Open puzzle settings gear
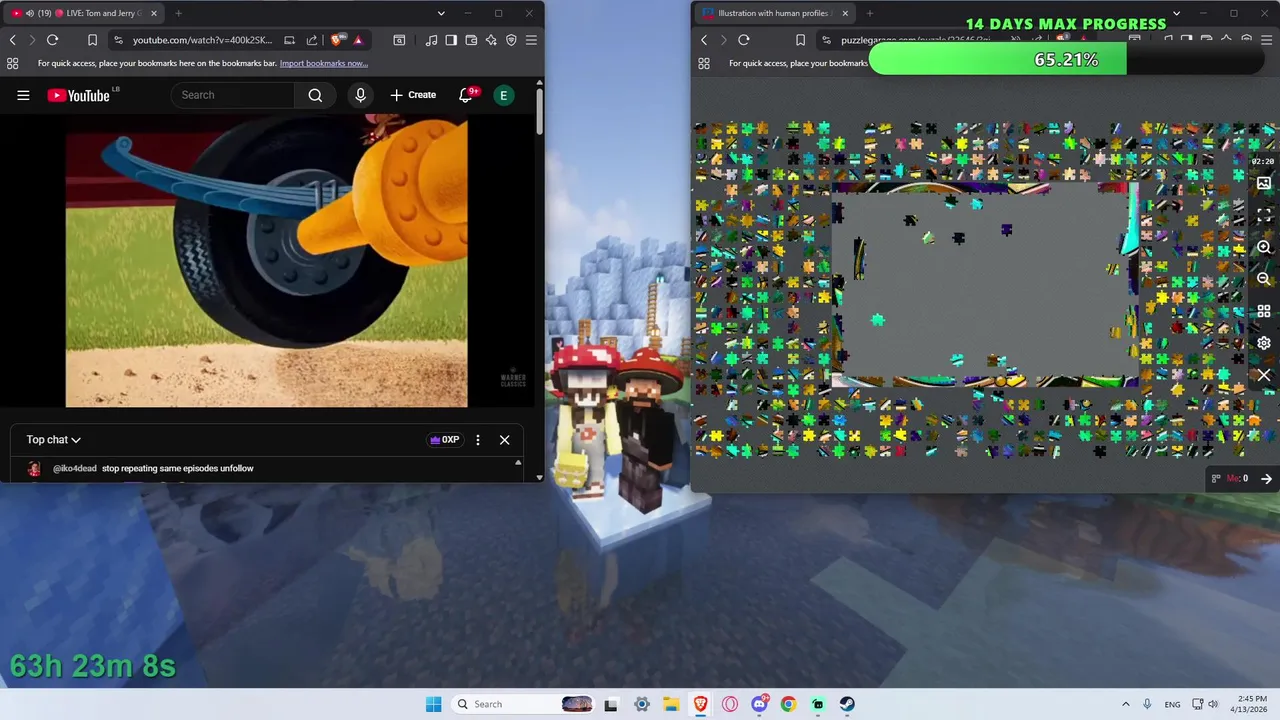The height and width of the screenshot is (720, 1280). 1264,343
